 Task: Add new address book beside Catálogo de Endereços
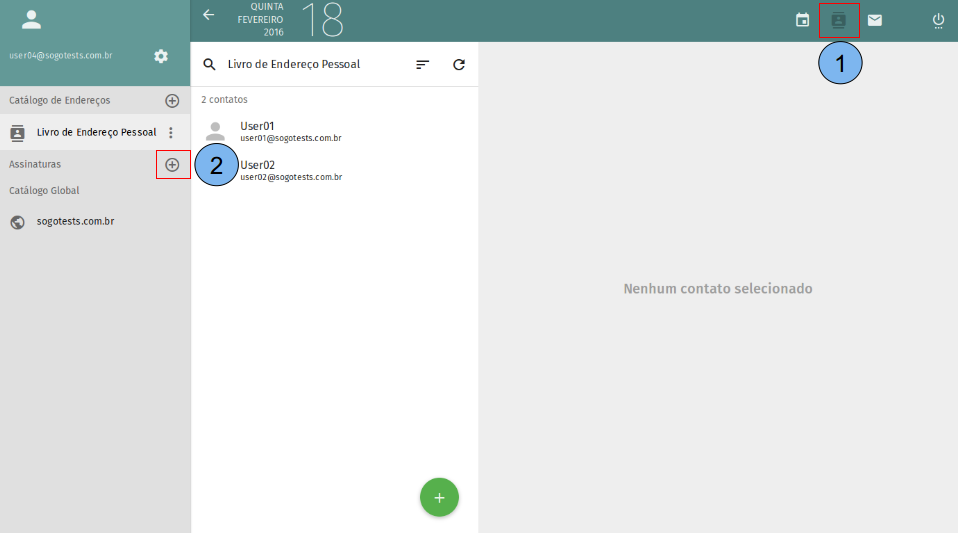click(172, 100)
